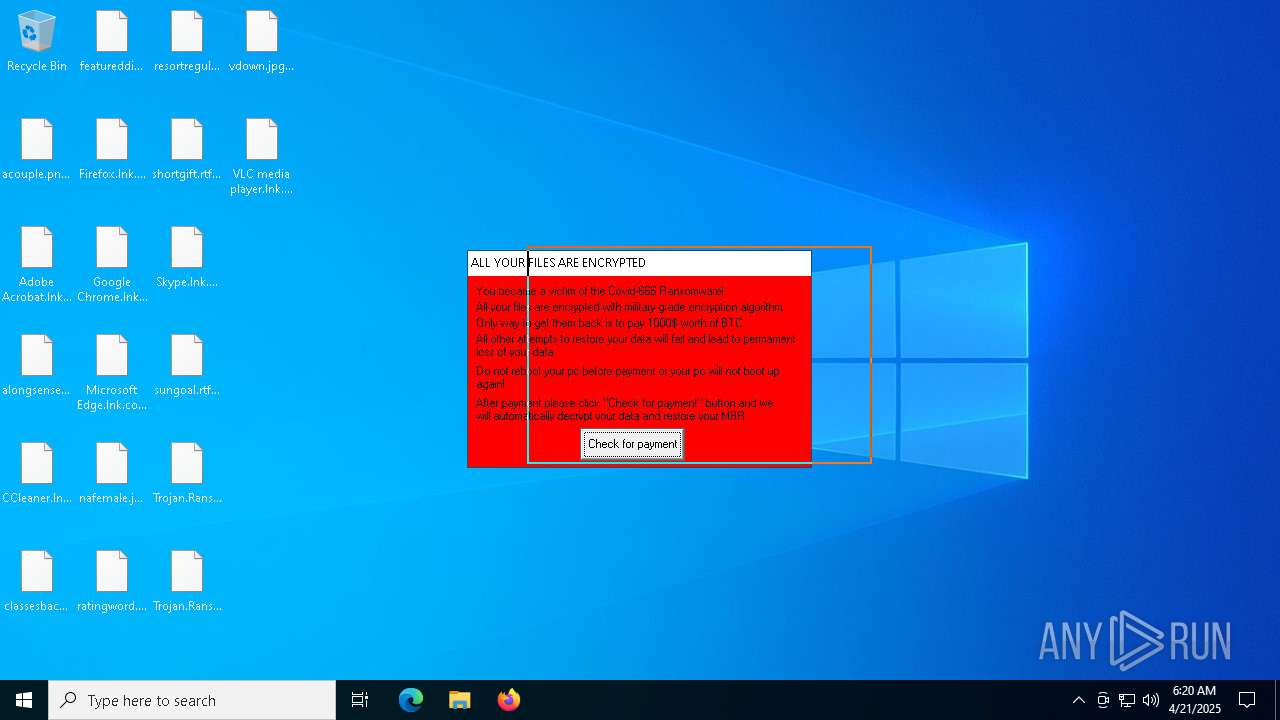Click the military grade encryption algorithm line
This screenshot has height=720, width=1280.
(x=629, y=307)
